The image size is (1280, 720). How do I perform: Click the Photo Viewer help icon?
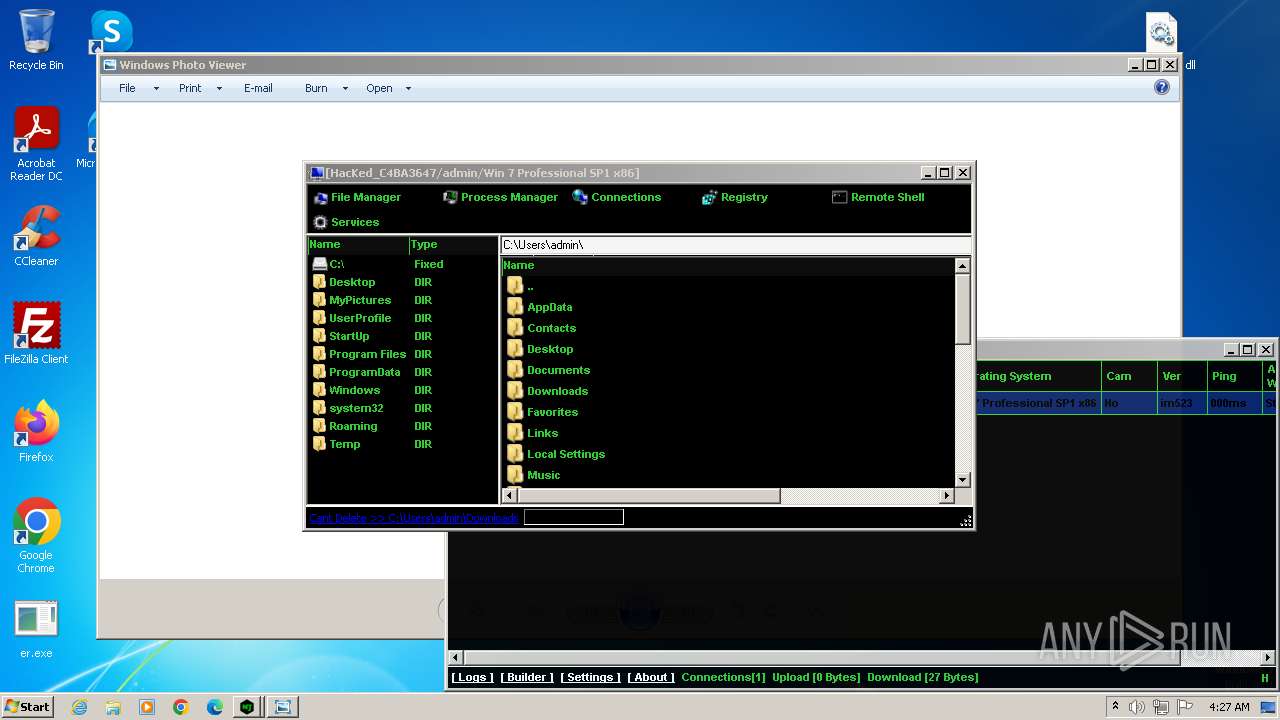[x=1161, y=87]
